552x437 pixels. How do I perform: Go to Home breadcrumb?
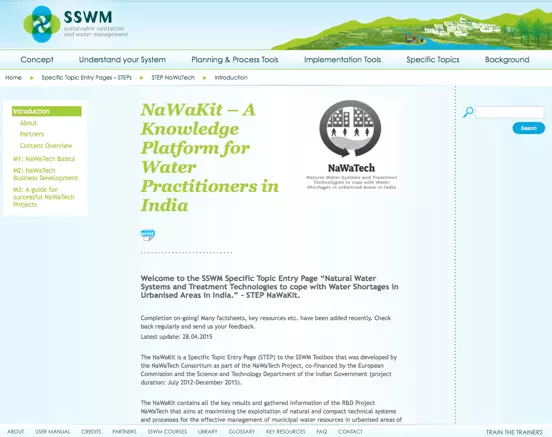tap(13, 77)
